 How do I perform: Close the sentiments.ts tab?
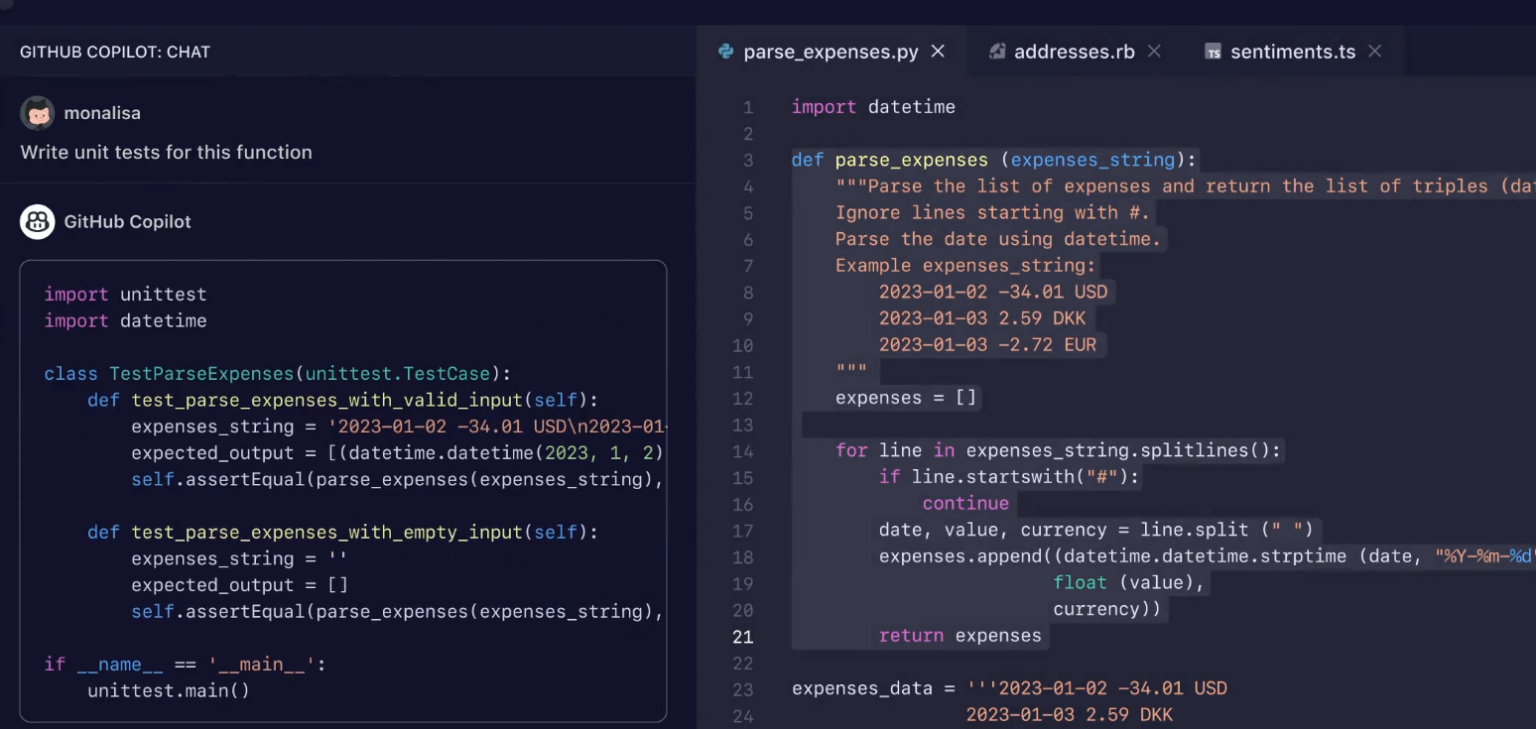pyautogui.click(x=1375, y=50)
